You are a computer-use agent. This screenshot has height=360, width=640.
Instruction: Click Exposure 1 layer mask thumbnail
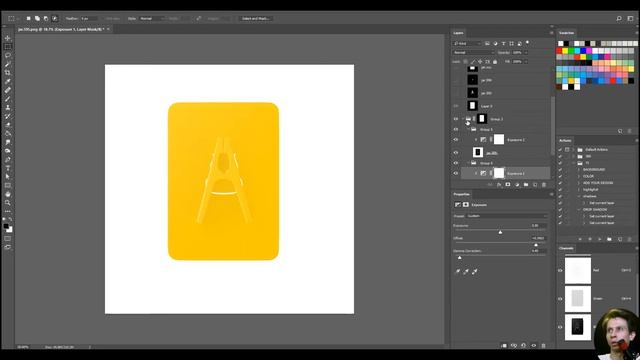[x=499, y=173]
